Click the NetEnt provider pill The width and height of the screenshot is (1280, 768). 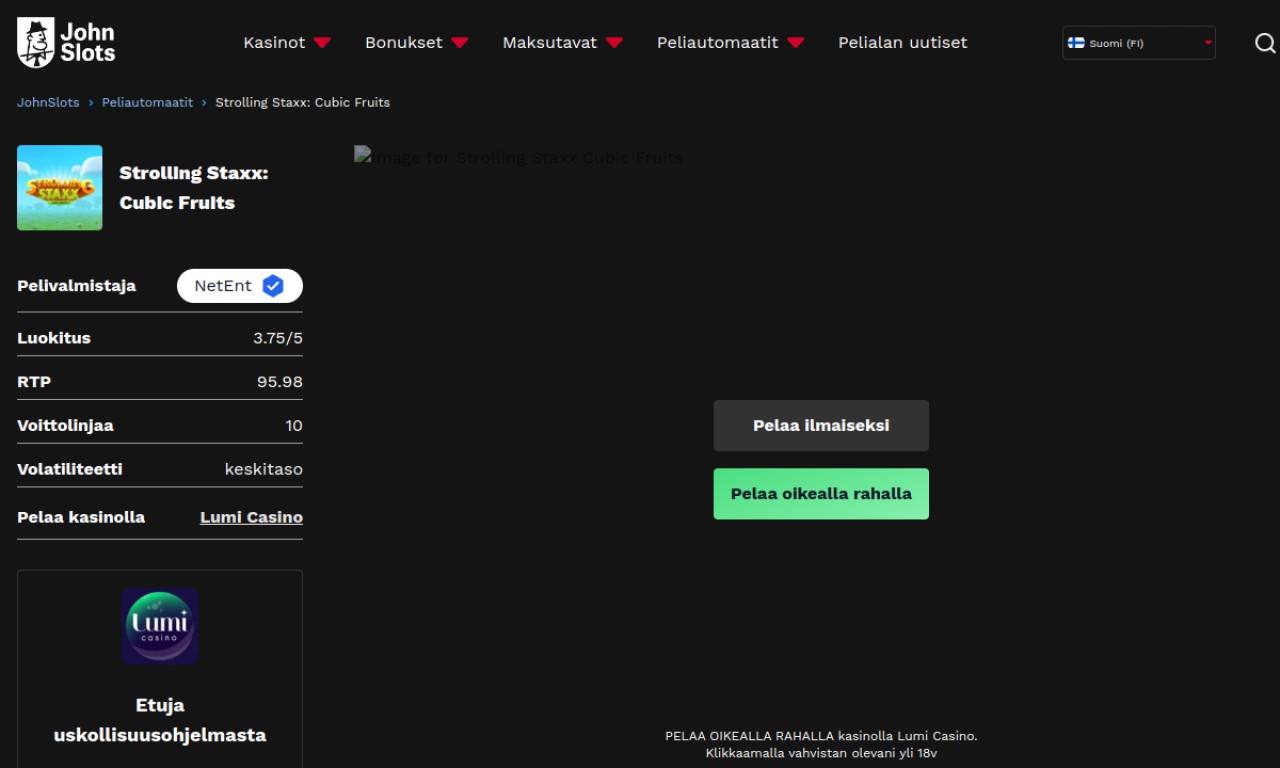click(240, 286)
